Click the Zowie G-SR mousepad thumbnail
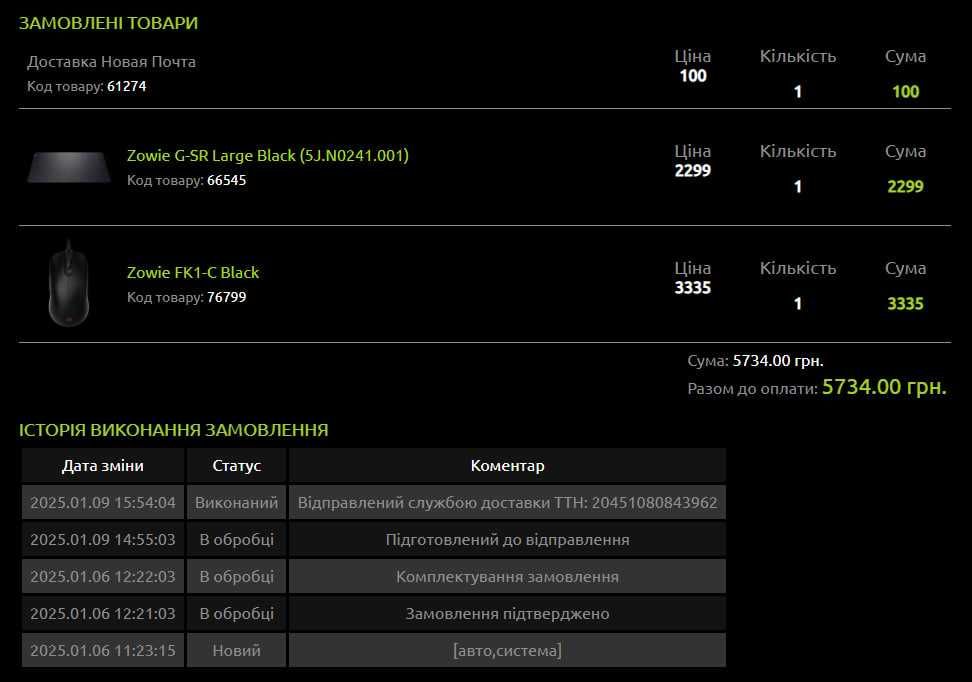972x682 pixels. pos(69,167)
